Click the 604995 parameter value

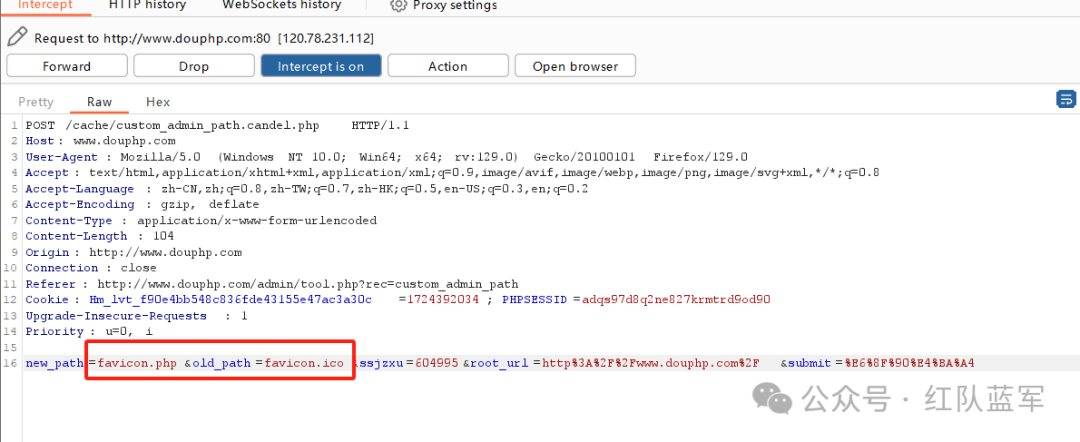point(437,363)
